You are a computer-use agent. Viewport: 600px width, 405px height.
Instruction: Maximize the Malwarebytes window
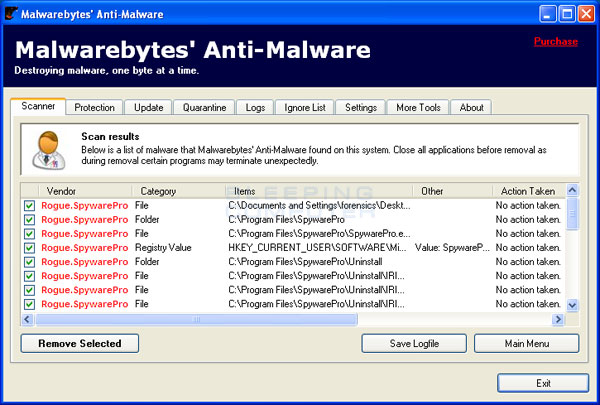click(x=567, y=14)
